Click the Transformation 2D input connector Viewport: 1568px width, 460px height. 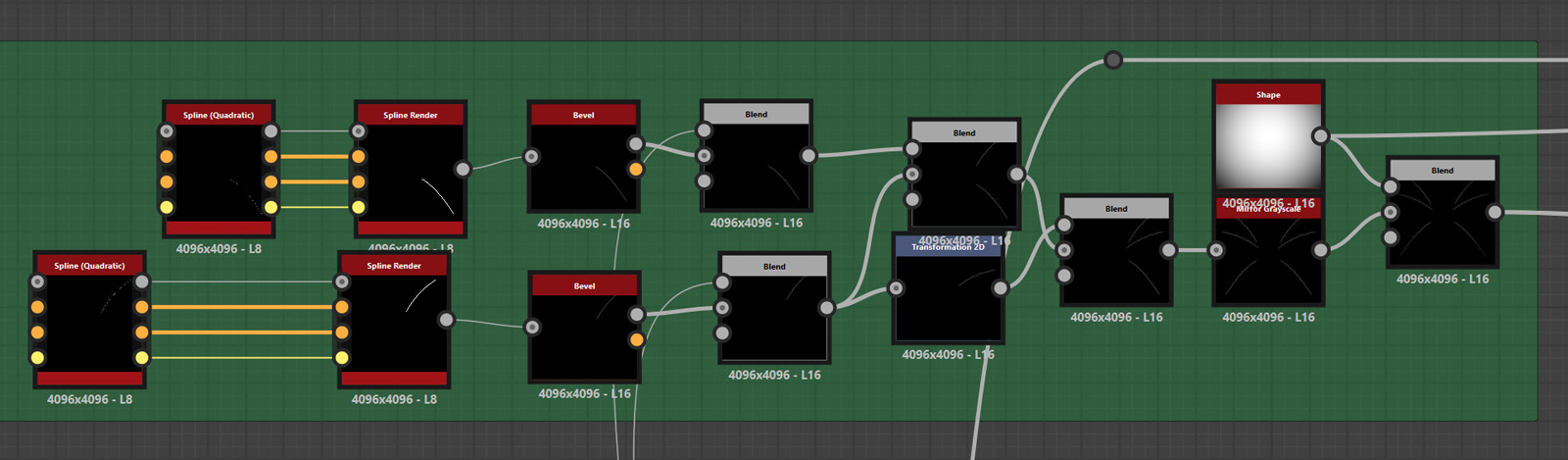coord(896,287)
